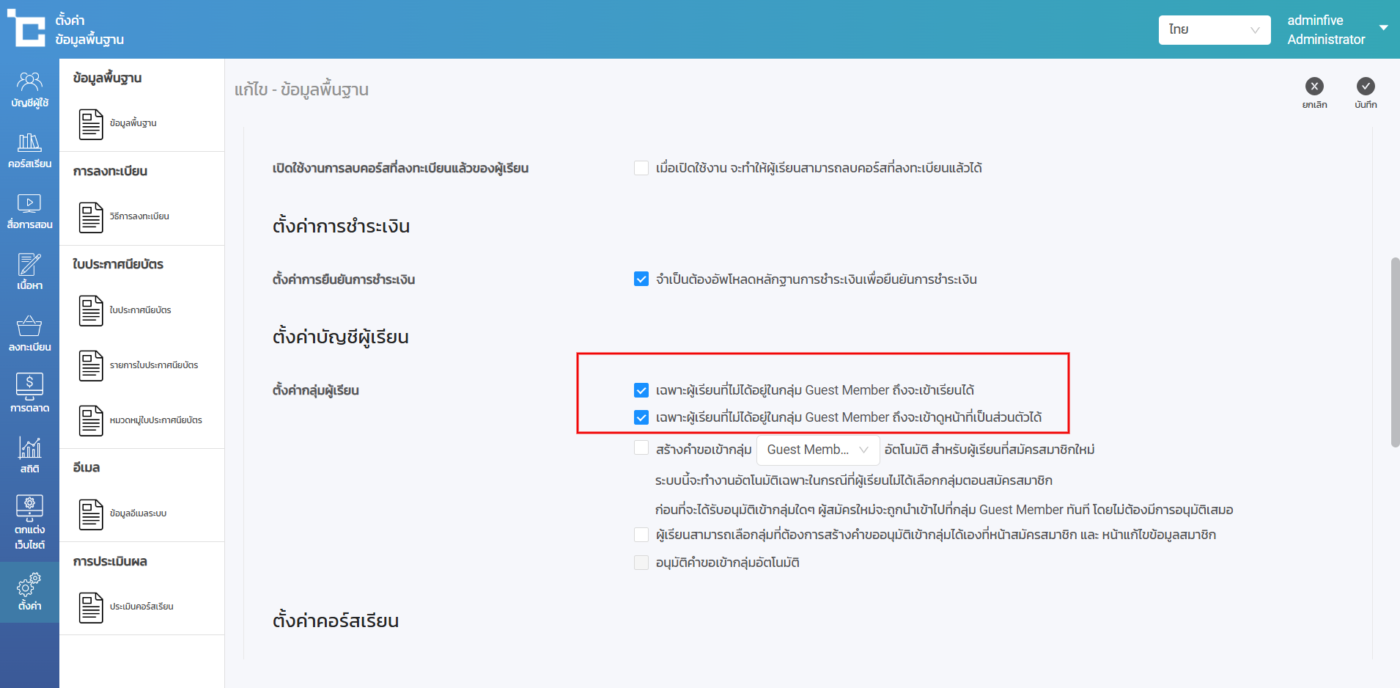Enable deleting registered courses checkbox
Image resolution: width=1400 pixels, height=688 pixels.
pos(641,168)
